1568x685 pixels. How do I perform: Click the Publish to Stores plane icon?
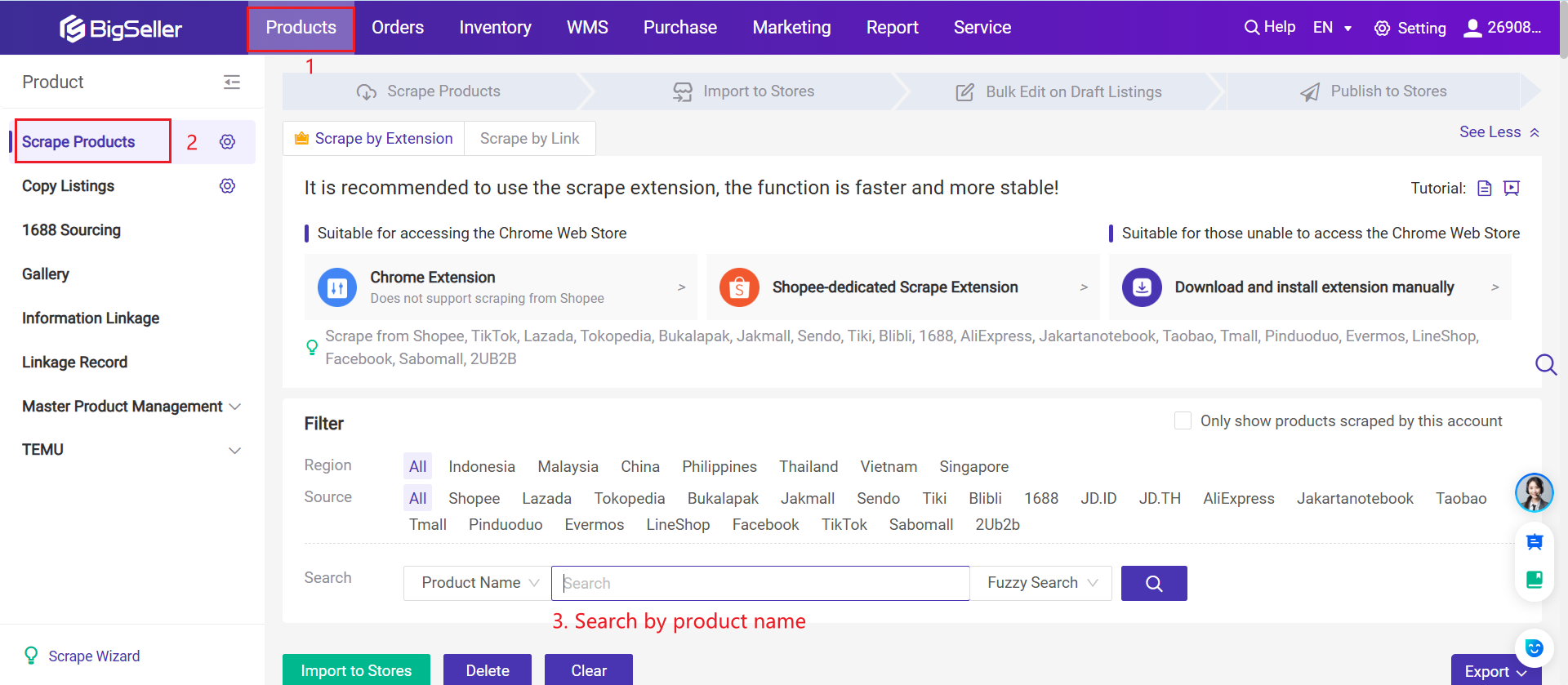(1310, 92)
